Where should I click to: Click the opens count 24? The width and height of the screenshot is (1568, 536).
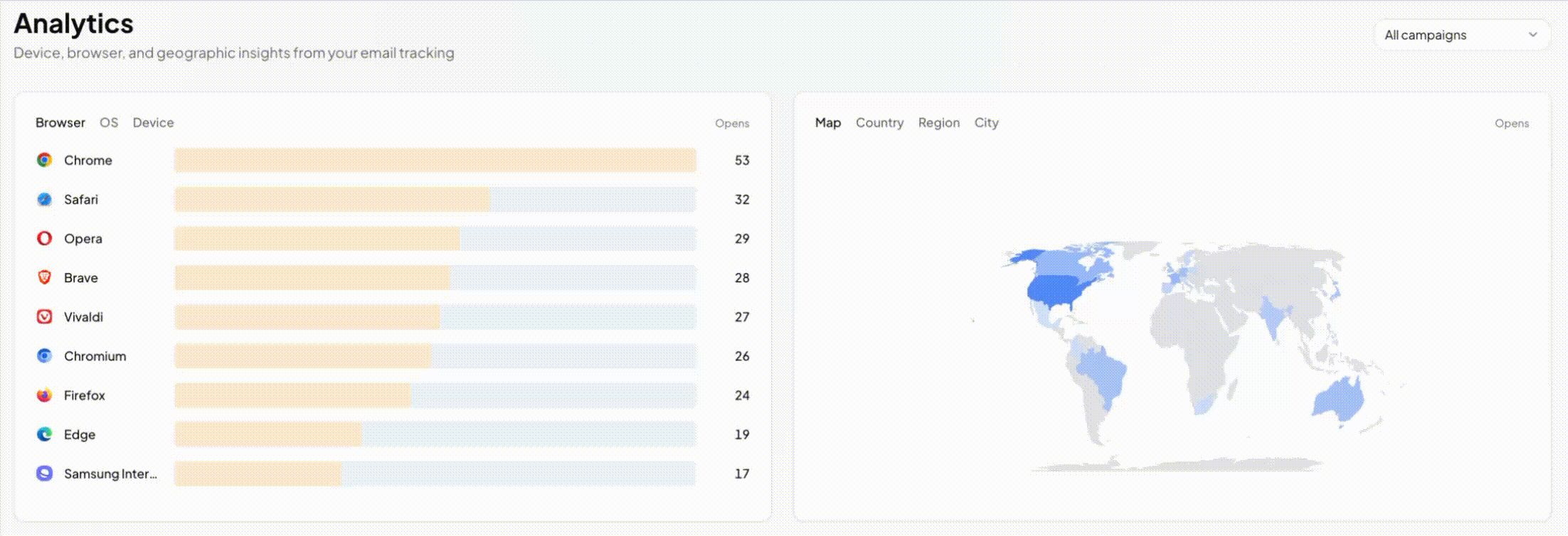point(742,395)
